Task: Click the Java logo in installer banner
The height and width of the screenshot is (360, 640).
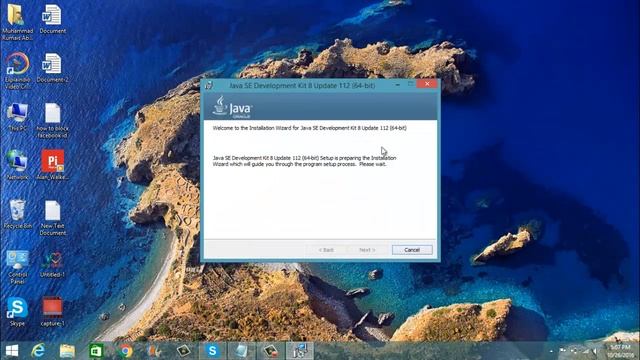Action: (232, 107)
